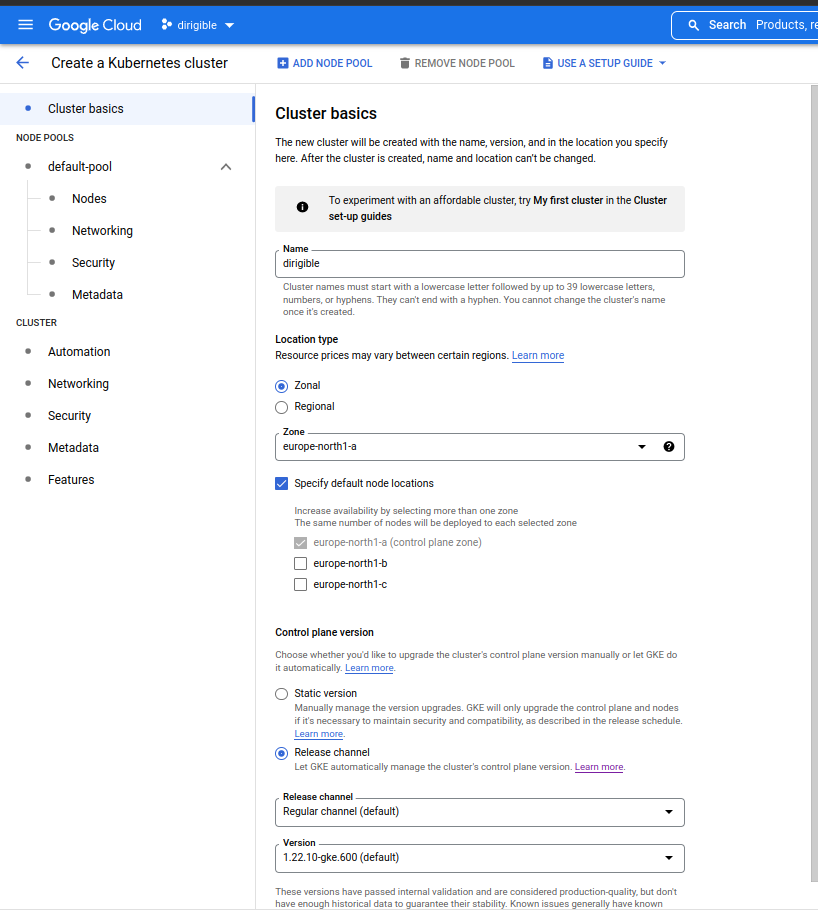Click the cluster Name input field

coord(479,264)
